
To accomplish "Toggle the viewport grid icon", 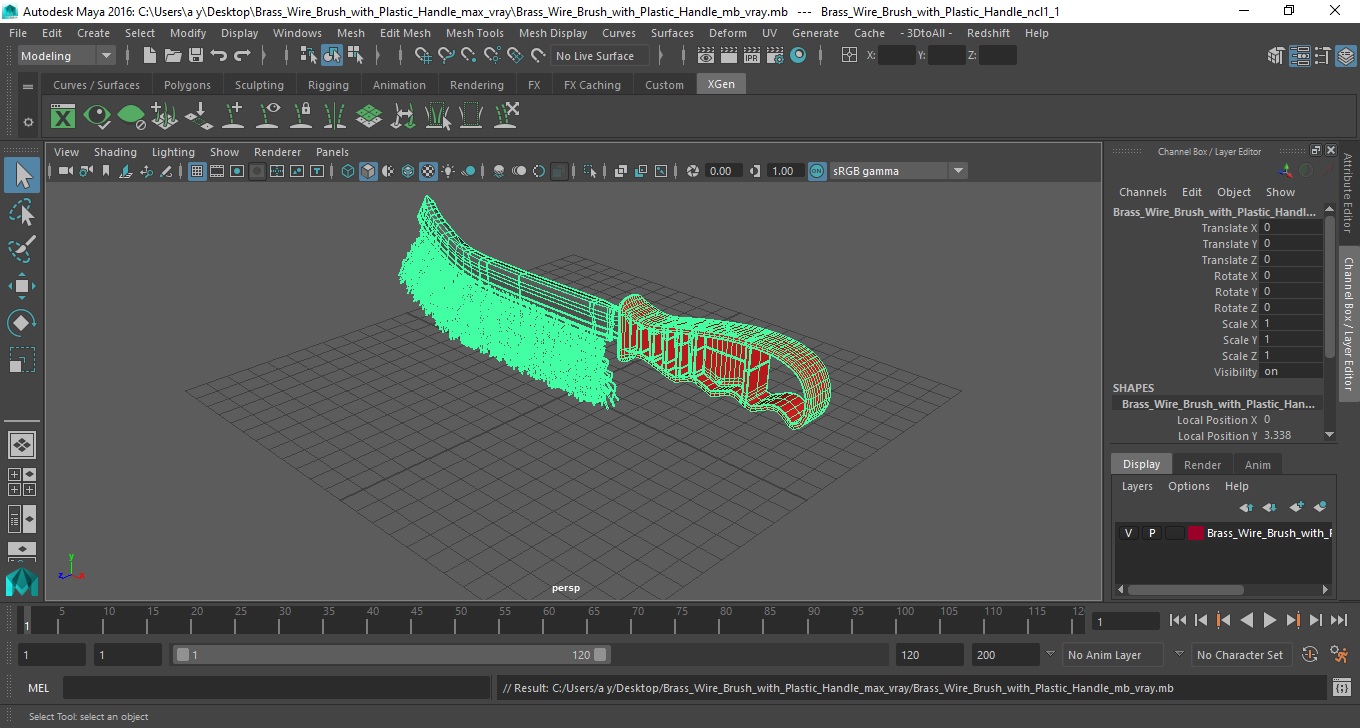I will click(x=197, y=171).
